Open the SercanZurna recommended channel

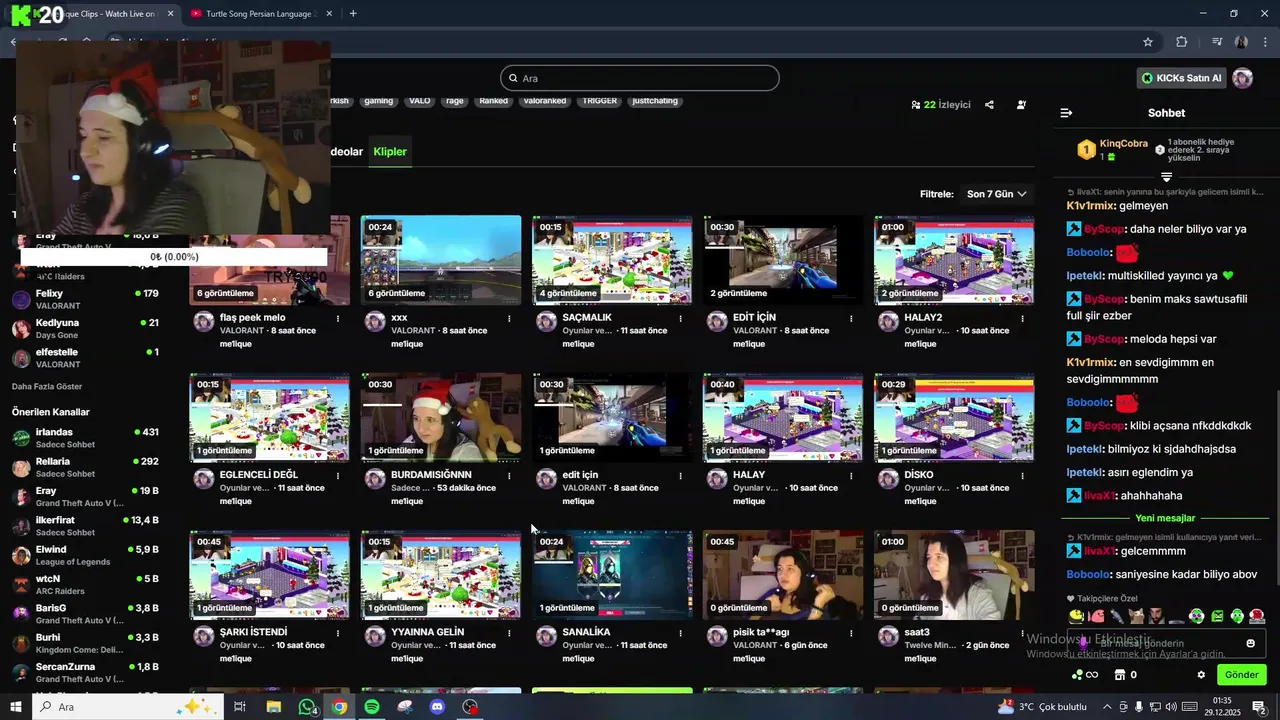click(85, 672)
